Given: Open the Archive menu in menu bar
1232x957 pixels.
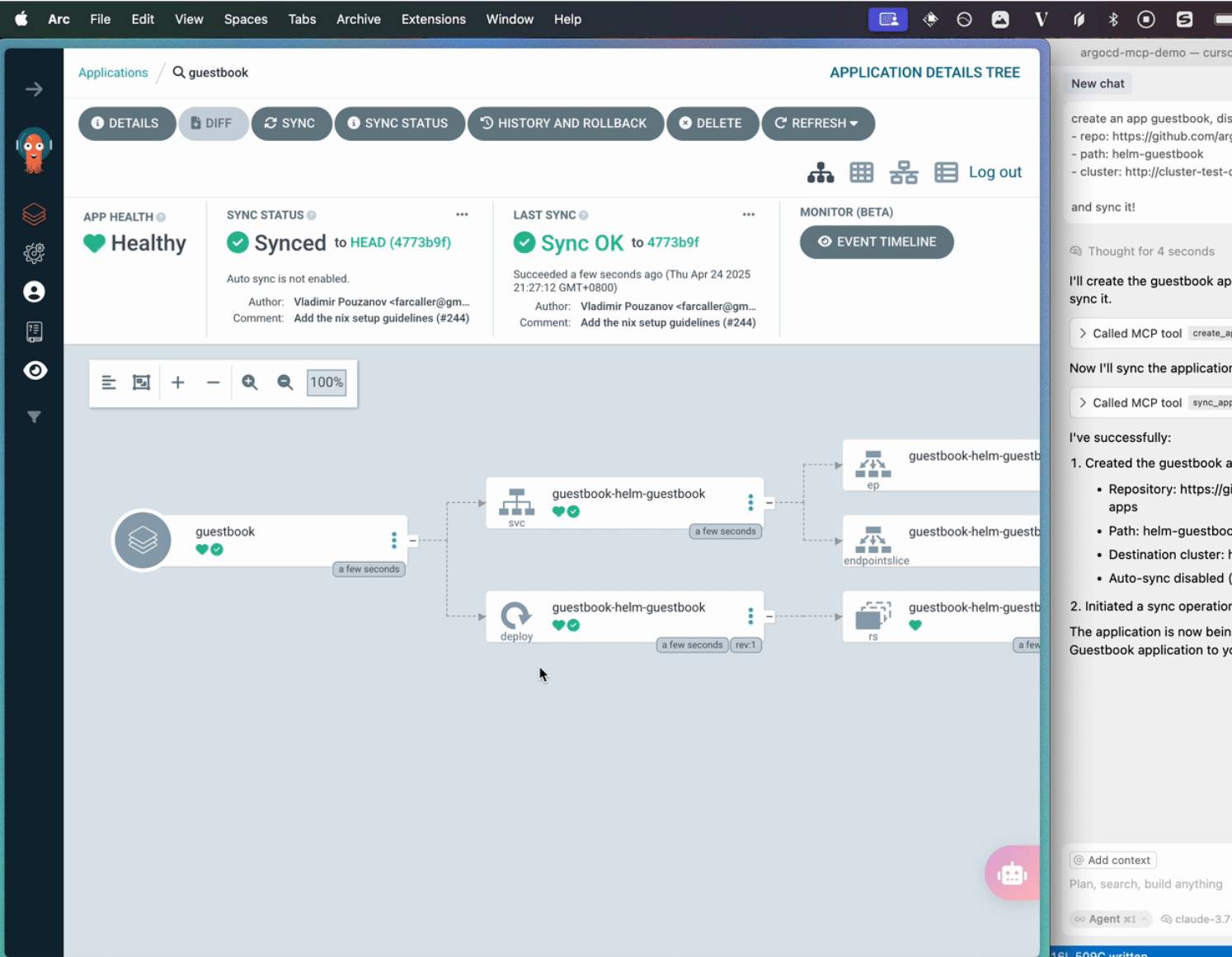Looking at the screenshot, I should [x=358, y=19].
